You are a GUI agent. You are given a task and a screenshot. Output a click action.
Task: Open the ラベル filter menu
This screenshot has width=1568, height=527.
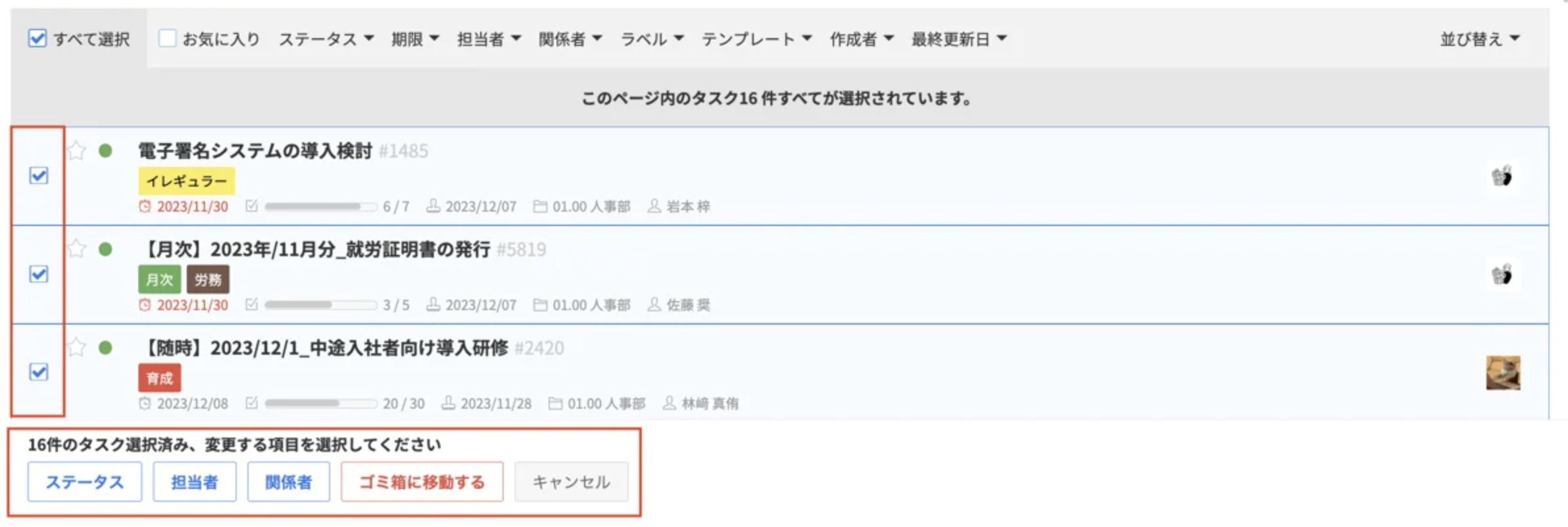pos(652,39)
